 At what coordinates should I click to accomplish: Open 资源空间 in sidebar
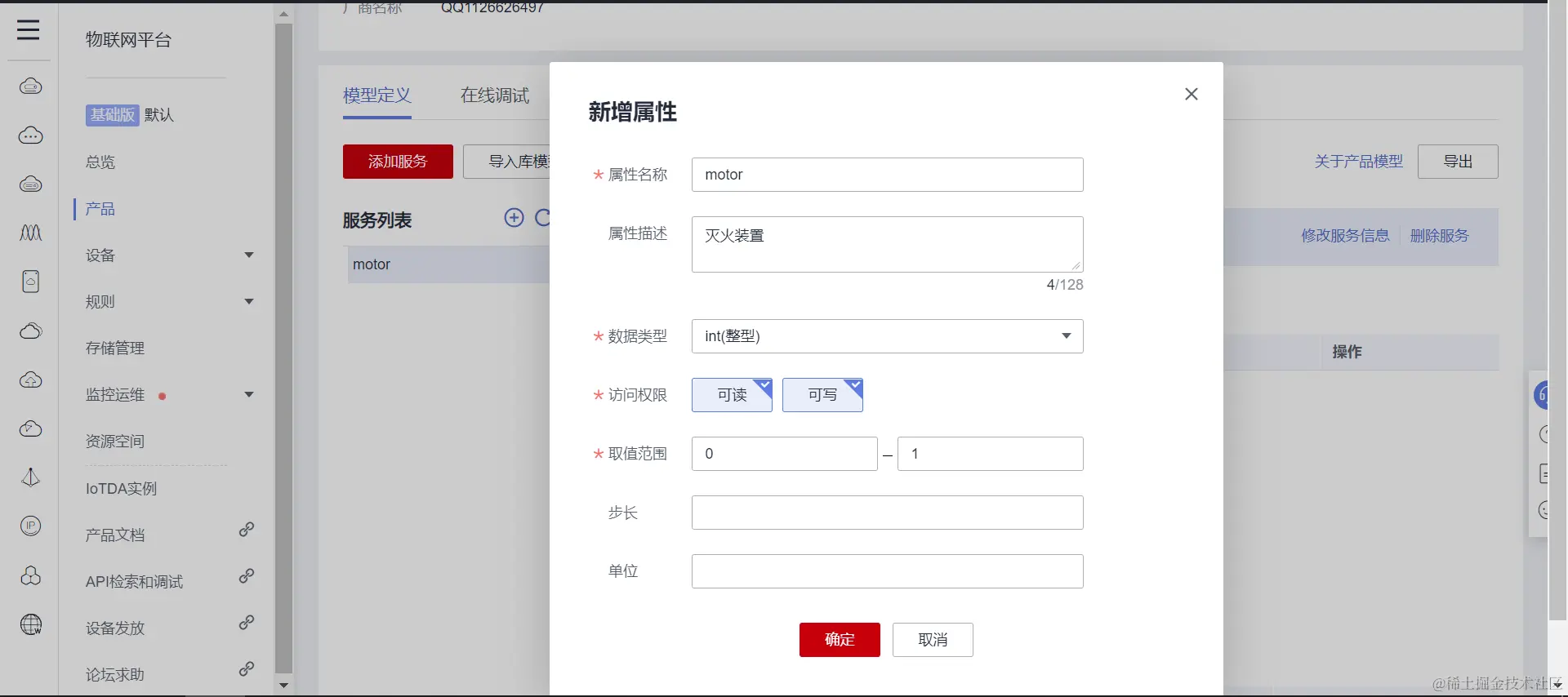pos(115,442)
